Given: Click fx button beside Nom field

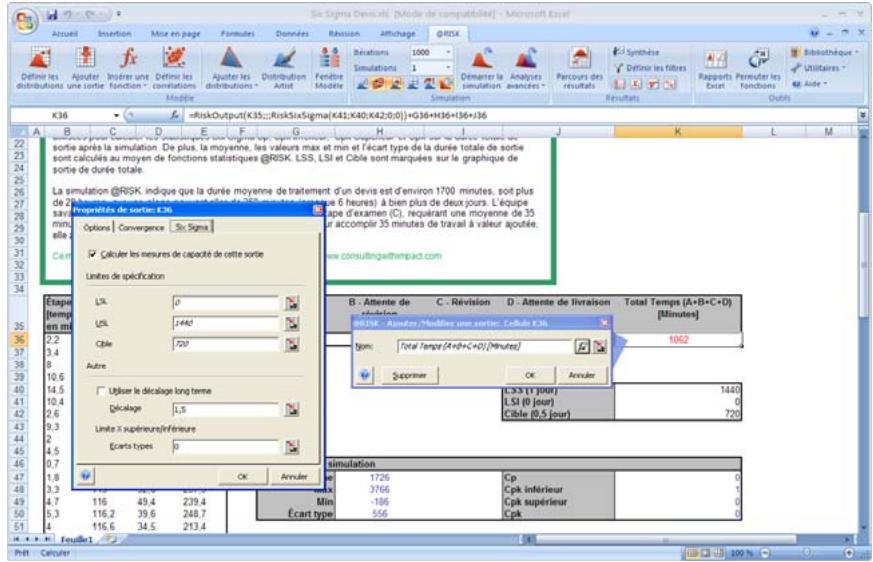Looking at the screenshot, I should point(582,346).
